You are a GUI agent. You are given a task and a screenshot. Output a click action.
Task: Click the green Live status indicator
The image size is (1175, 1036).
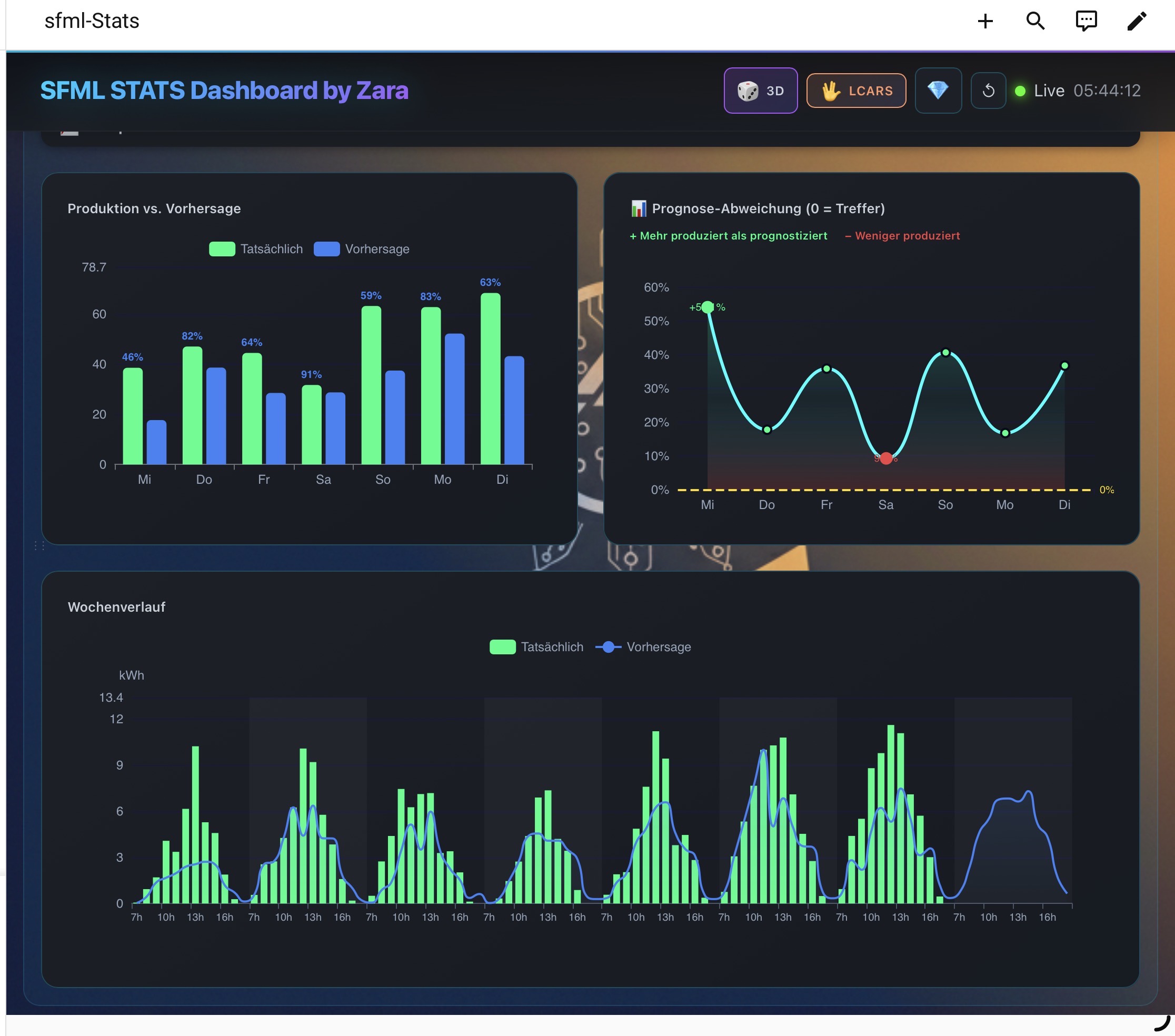1020,91
